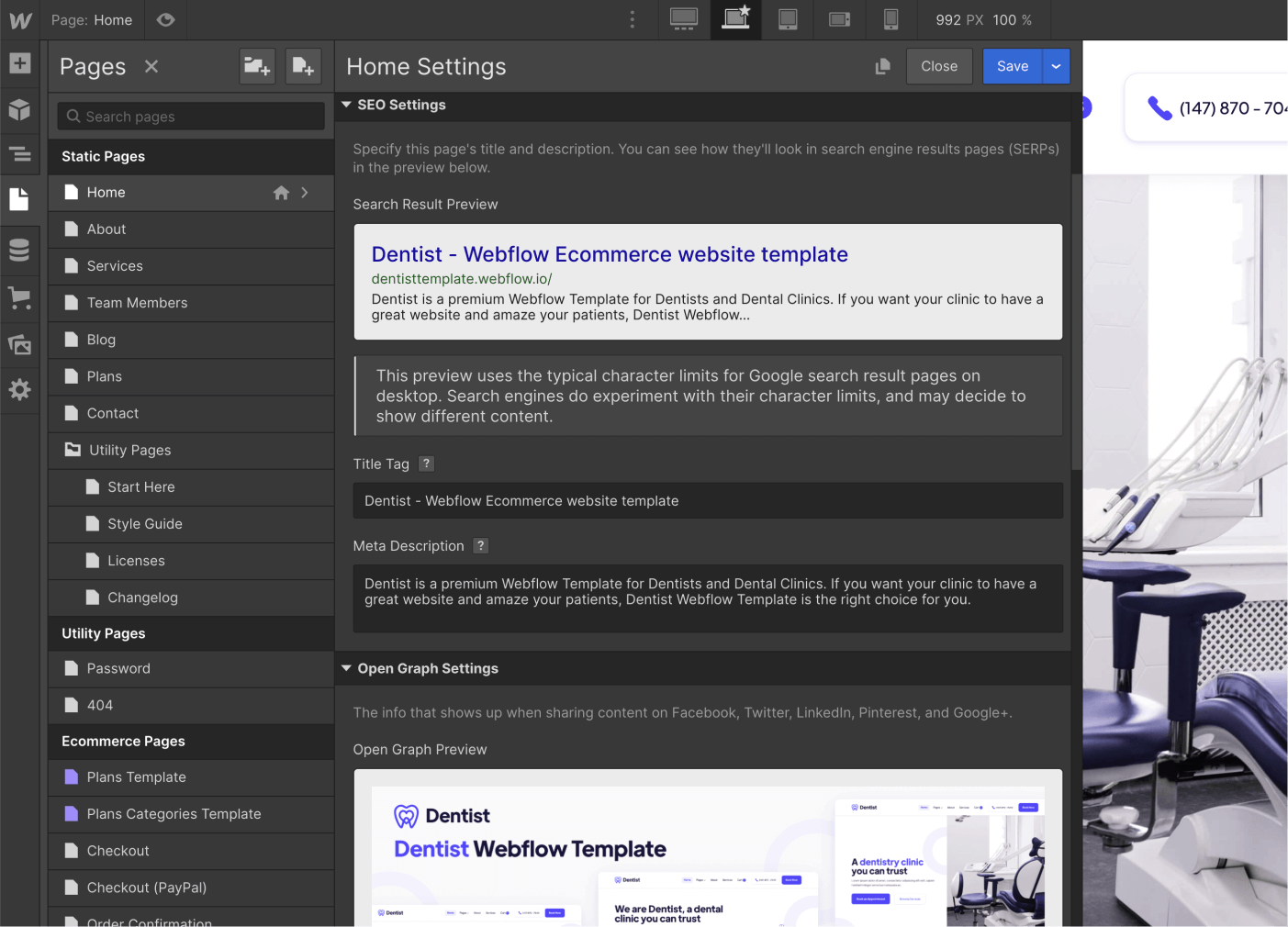This screenshot has height=927, width=1288.
Task: Click the duplicate page settings icon
Action: point(882,66)
